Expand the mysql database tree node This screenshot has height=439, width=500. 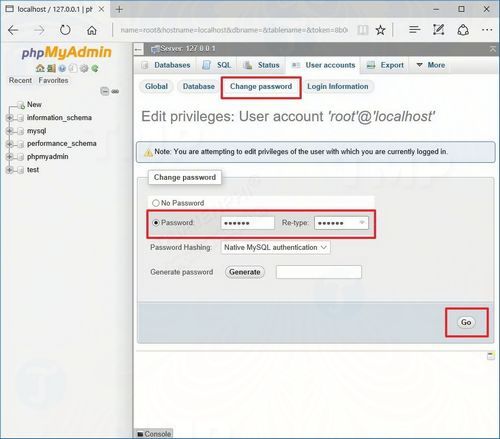pos(9,131)
